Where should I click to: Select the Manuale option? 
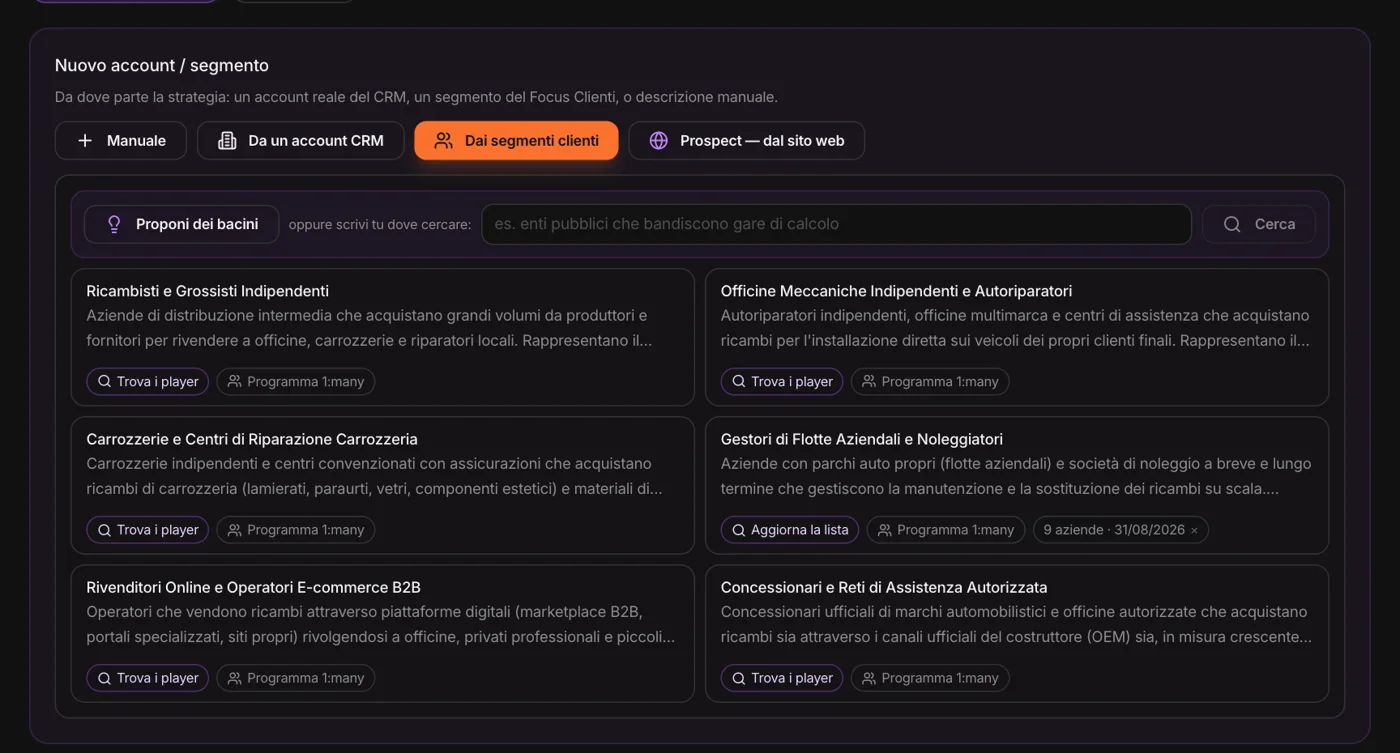coord(120,141)
